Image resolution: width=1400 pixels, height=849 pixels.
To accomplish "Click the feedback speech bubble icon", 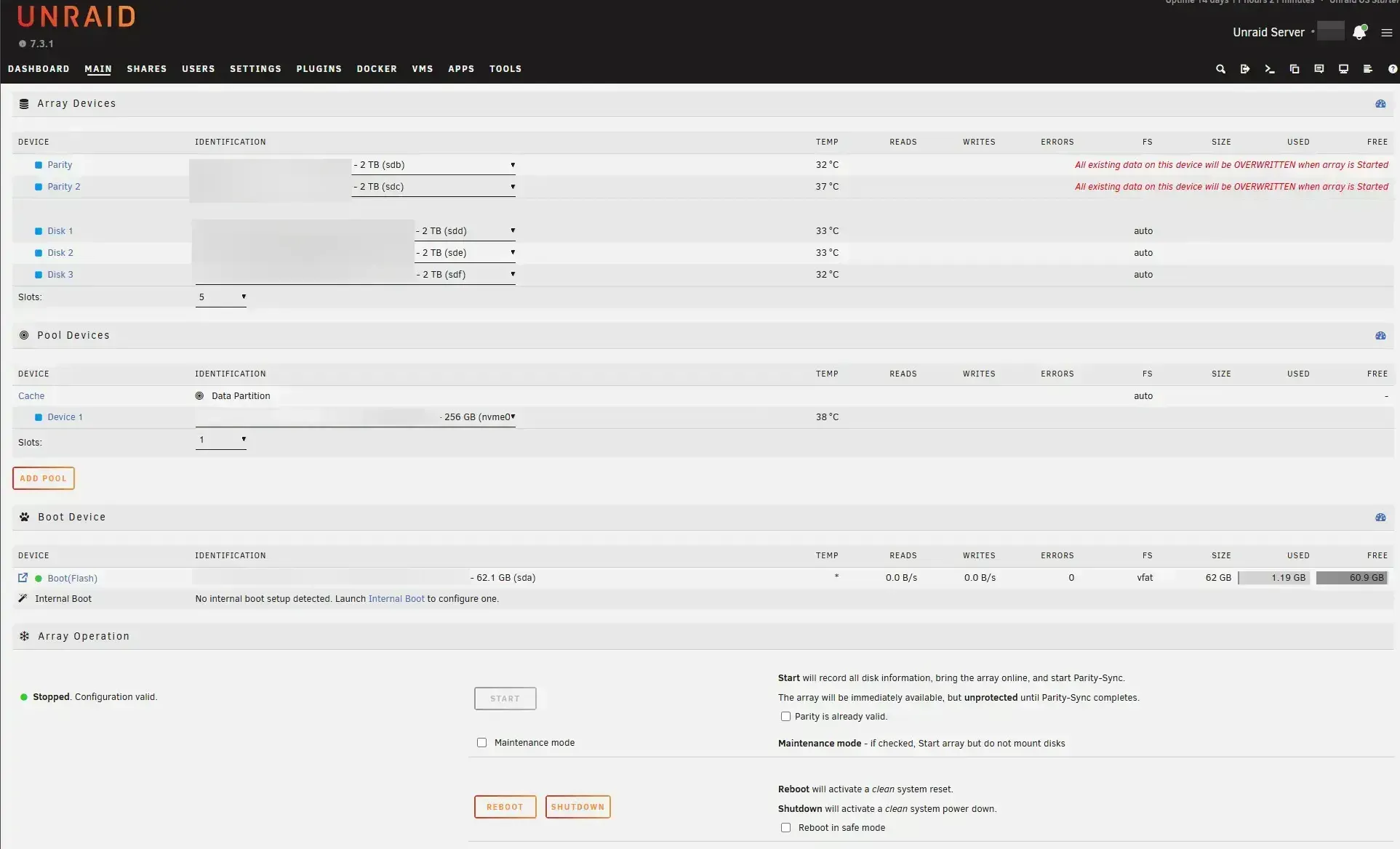I will tap(1319, 69).
